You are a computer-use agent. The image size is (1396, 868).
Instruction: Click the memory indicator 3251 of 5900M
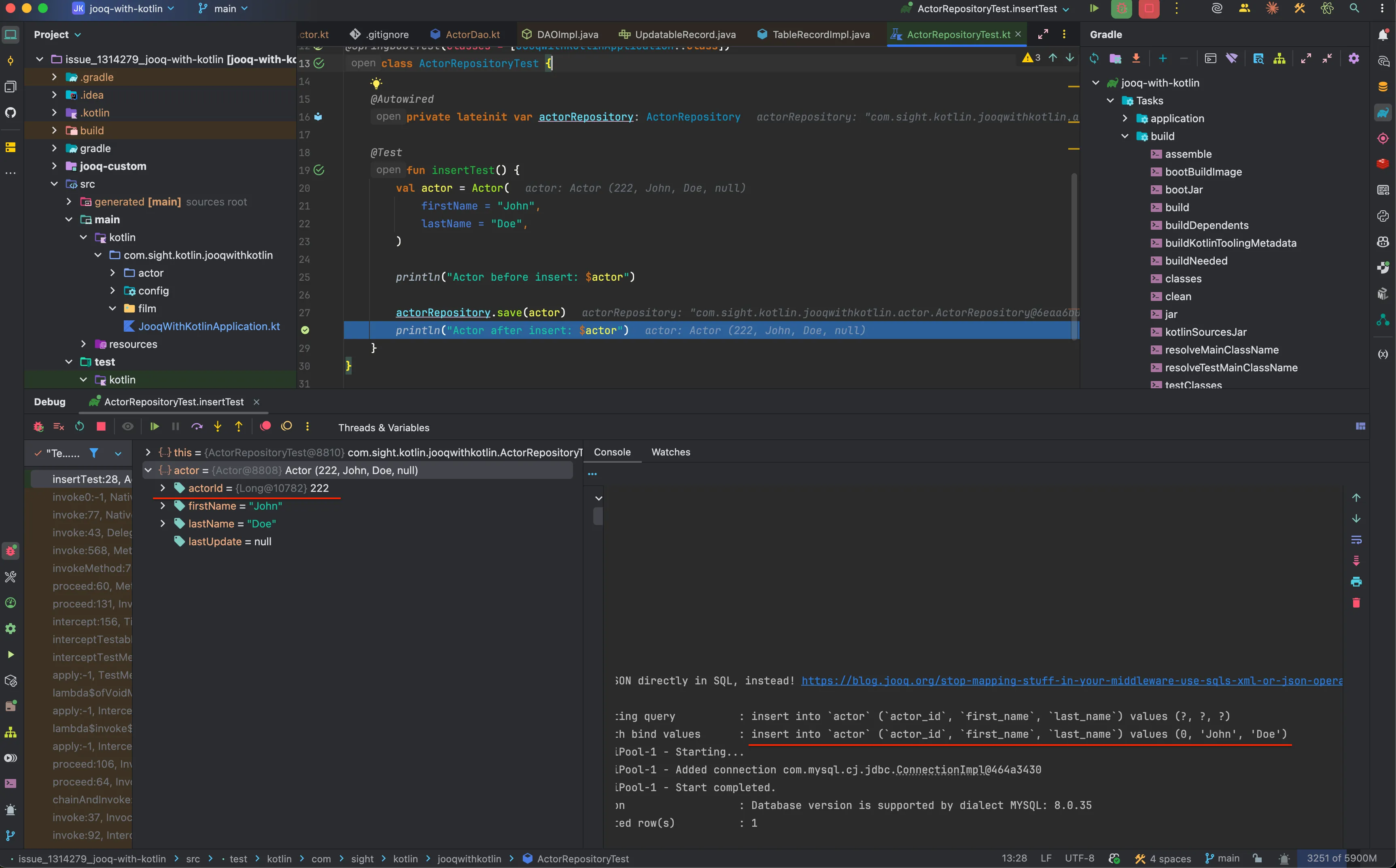pyautogui.click(x=1341, y=858)
